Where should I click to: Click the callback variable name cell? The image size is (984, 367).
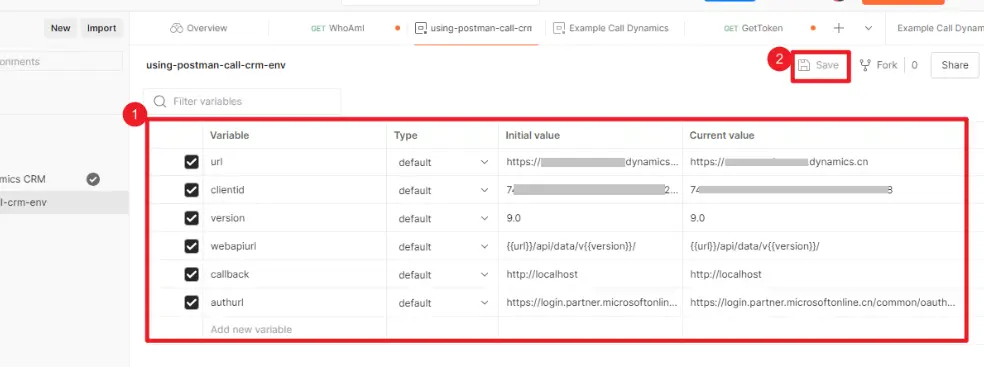click(x=294, y=275)
